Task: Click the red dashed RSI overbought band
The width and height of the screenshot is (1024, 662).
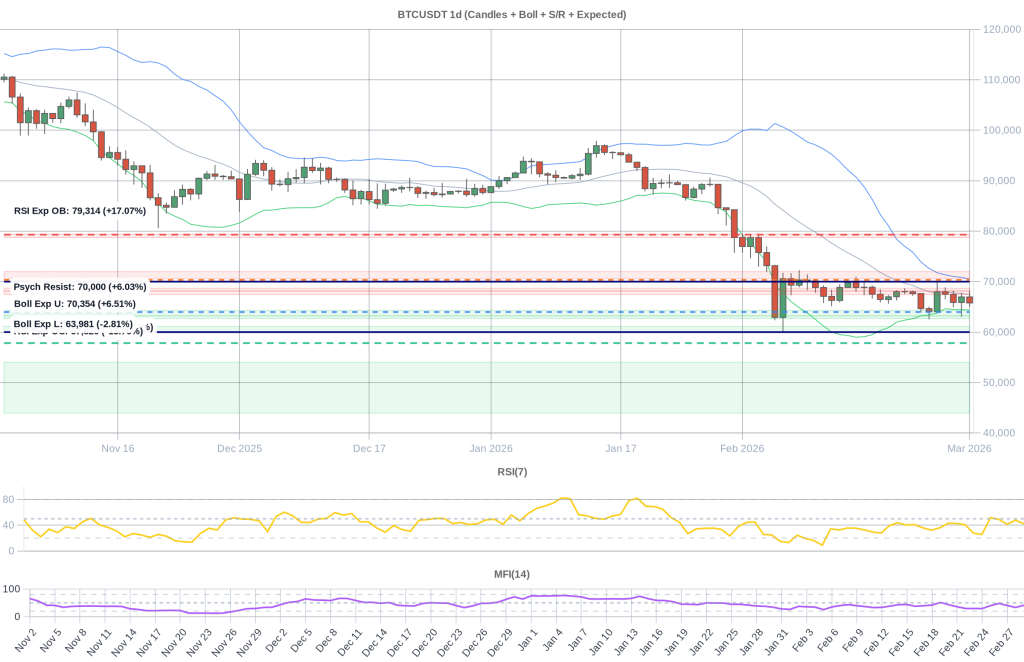Action: tap(400, 235)
